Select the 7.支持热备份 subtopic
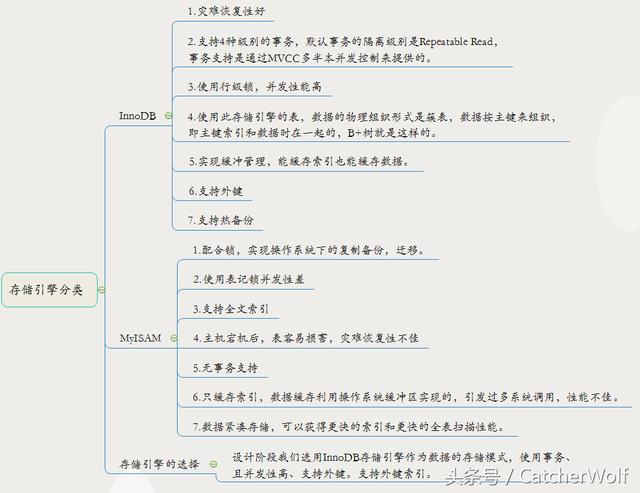640x493 pixels. coord(221,219)
